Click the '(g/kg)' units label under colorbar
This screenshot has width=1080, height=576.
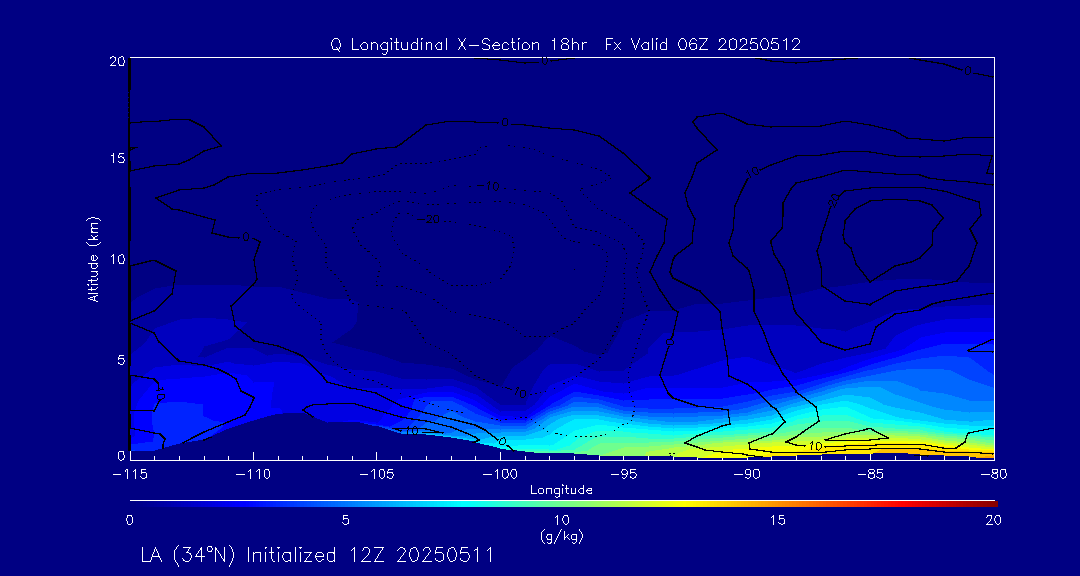coord(561,536)
